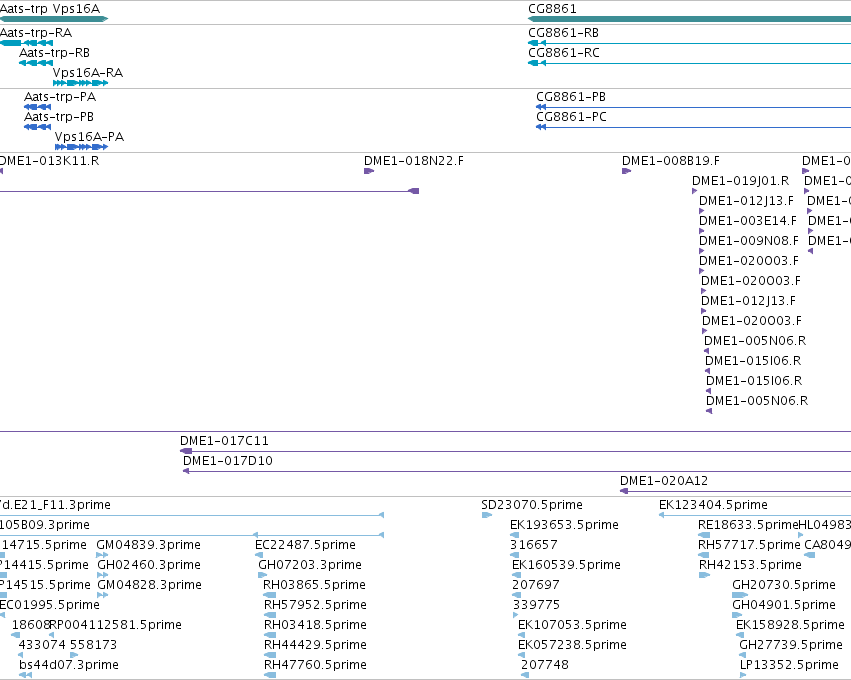Select the 207748 EST entry
851x680 pixels.
pyautogui.click(x=545, y=665)
